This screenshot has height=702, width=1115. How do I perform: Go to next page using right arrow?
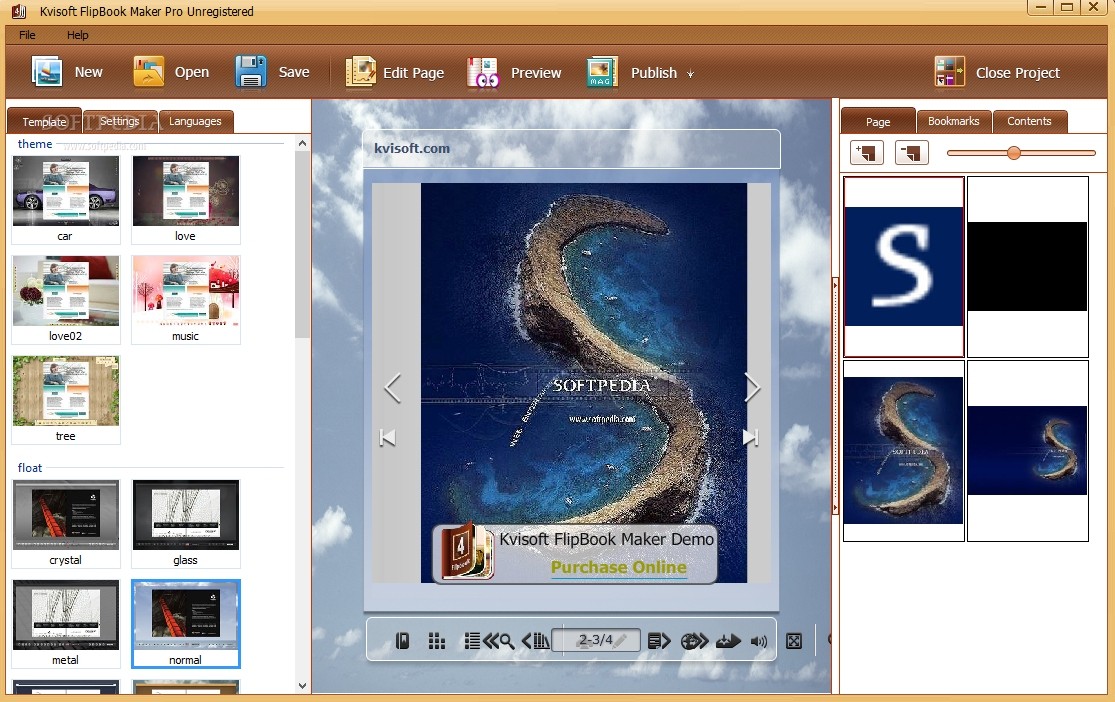[x=752, y=388]
